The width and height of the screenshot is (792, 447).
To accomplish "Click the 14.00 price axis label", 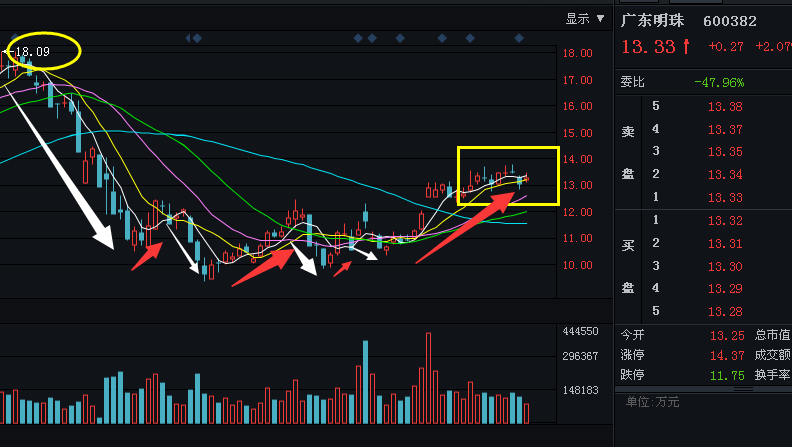I will tap(577, 159).
